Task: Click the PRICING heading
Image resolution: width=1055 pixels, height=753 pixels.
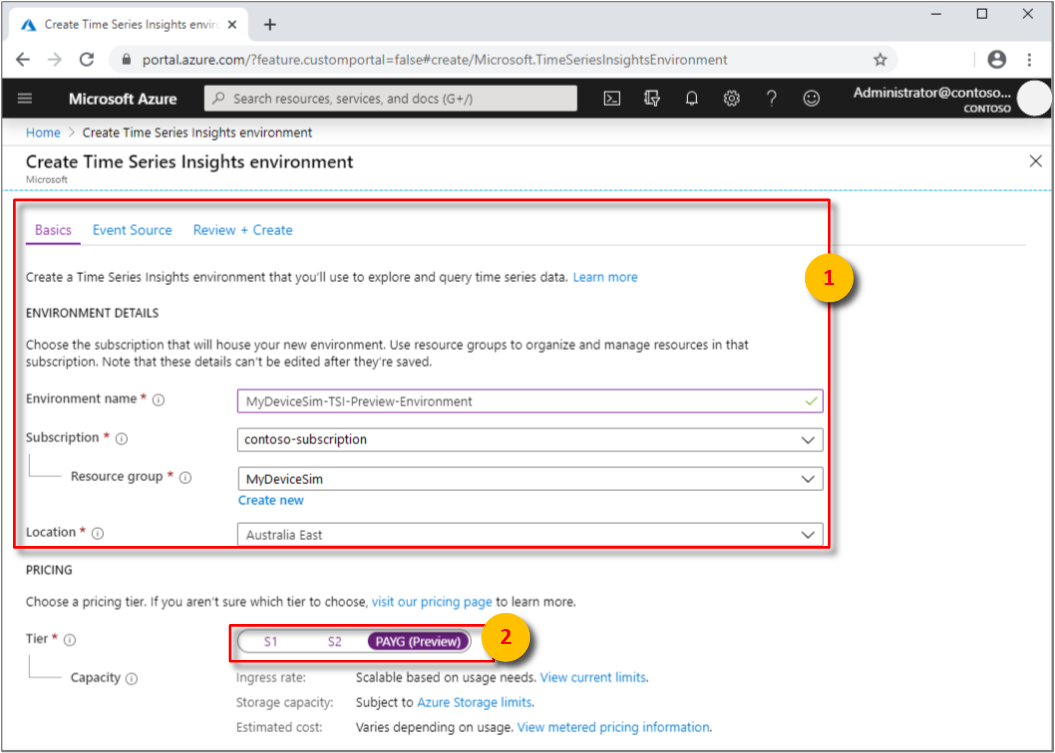Action: click(48, 570)
